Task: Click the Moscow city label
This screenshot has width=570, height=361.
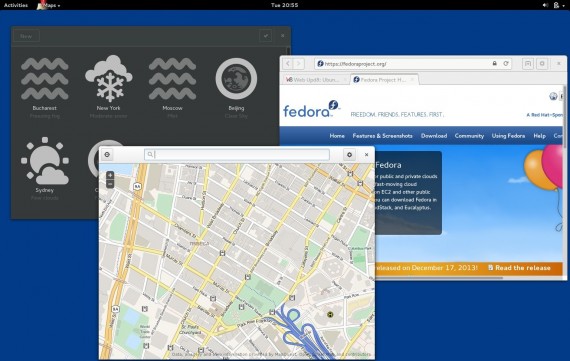Action: click(x=172, y=108)
